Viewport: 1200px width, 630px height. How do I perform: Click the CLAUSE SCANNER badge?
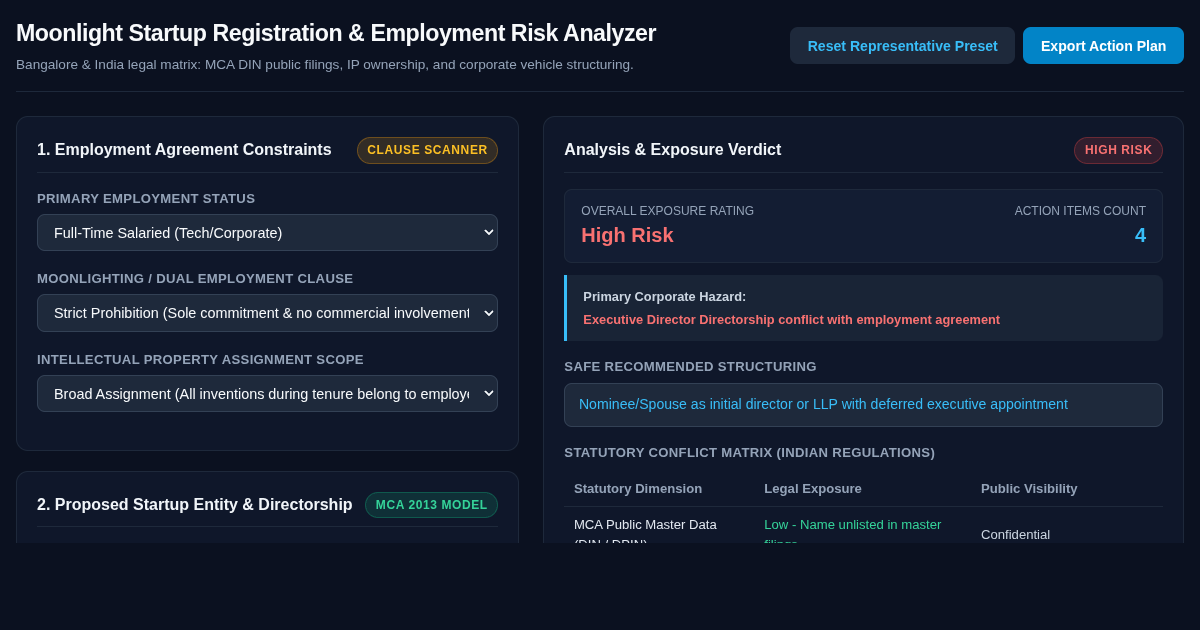point(427,150)
